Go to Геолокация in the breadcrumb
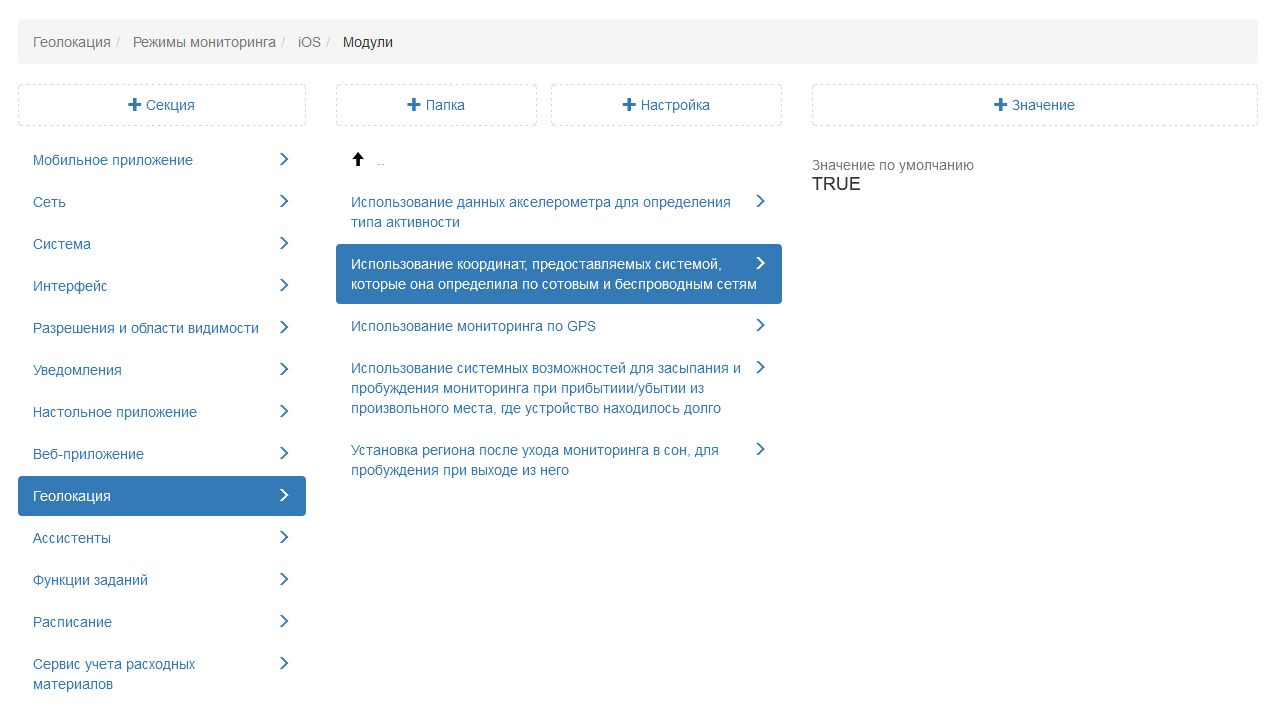Image resolution: width=1276 pixels, height=718 pixels. coord(72,42)
